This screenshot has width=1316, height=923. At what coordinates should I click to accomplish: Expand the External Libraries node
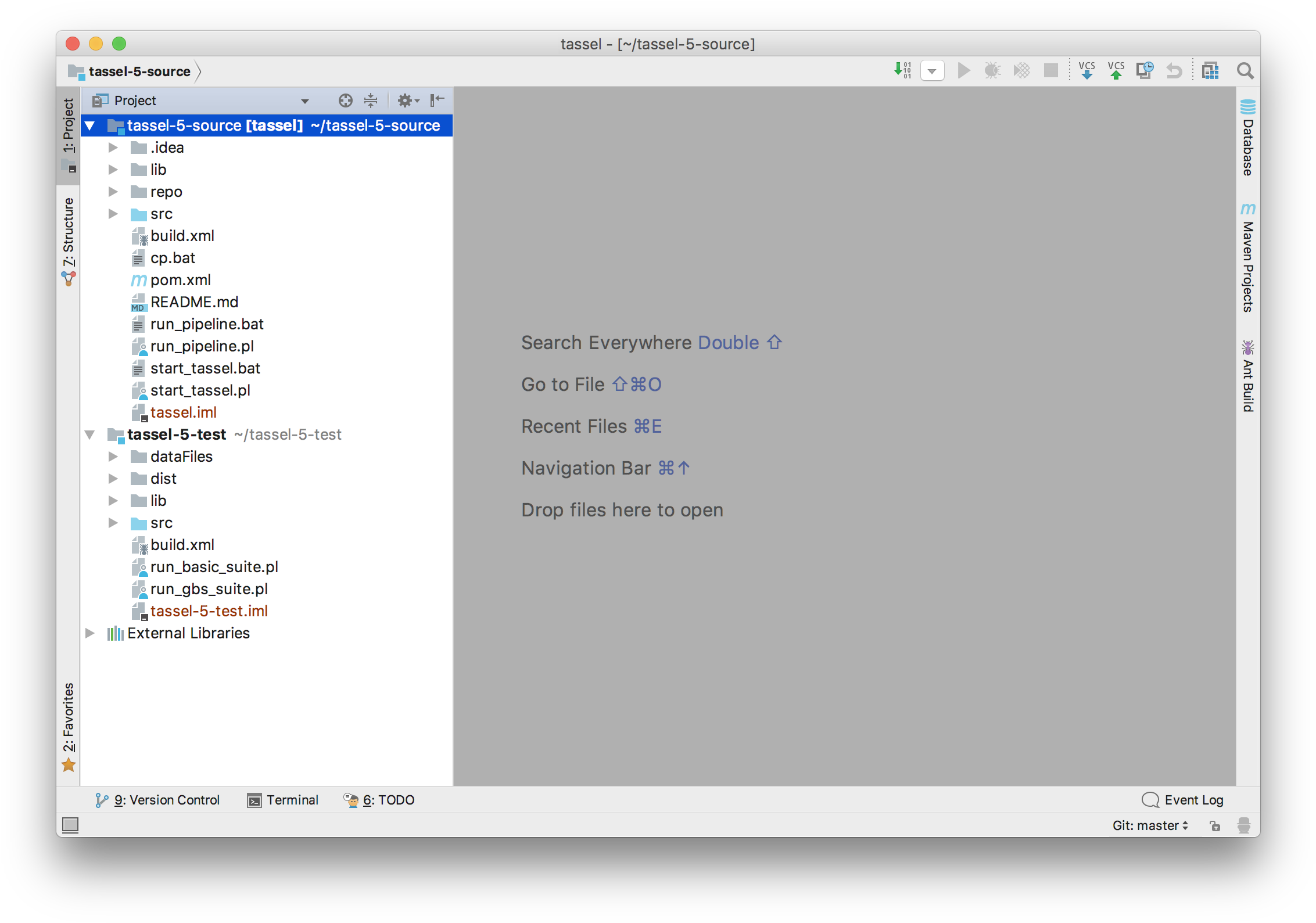click(90, 633)
